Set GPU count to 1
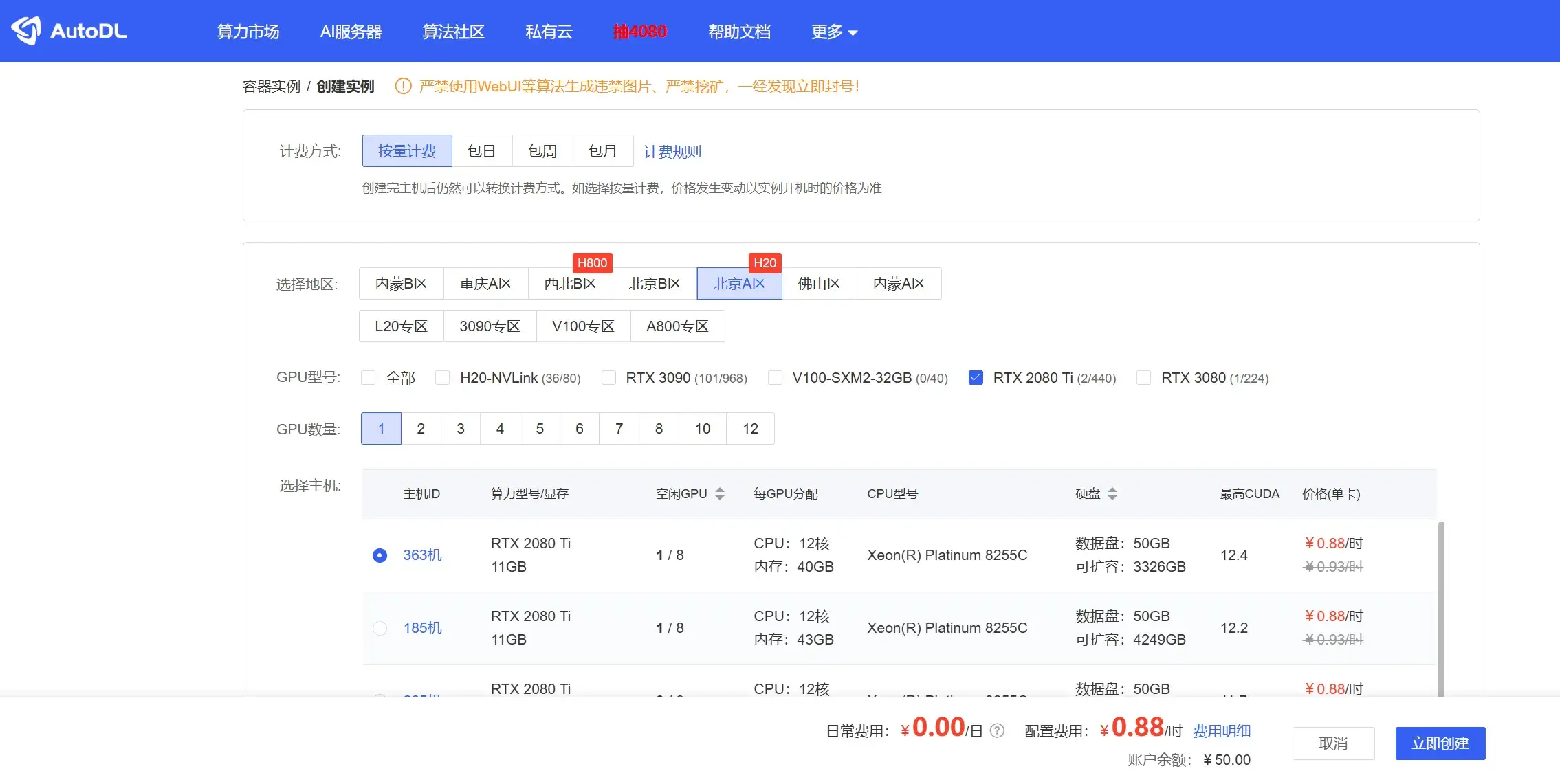This screenshot has width=1560, height=784. 382,429
